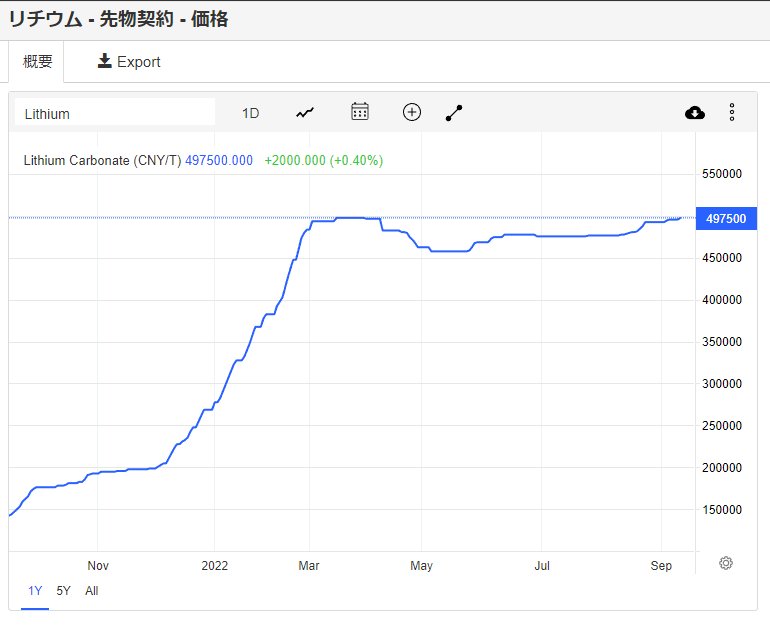This screenshot has width=770, height=634.
Task: Click the Sep date axis label
Action: coord(661,566)
